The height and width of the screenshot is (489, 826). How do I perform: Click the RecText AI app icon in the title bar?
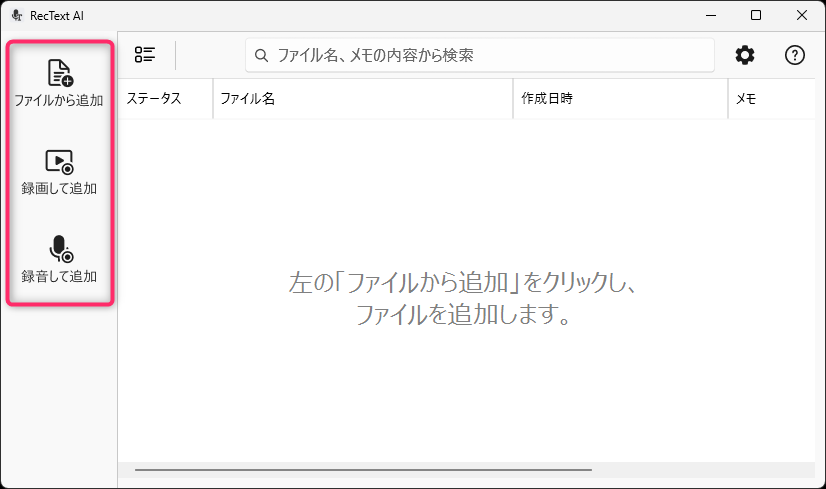tap(17, 15)
